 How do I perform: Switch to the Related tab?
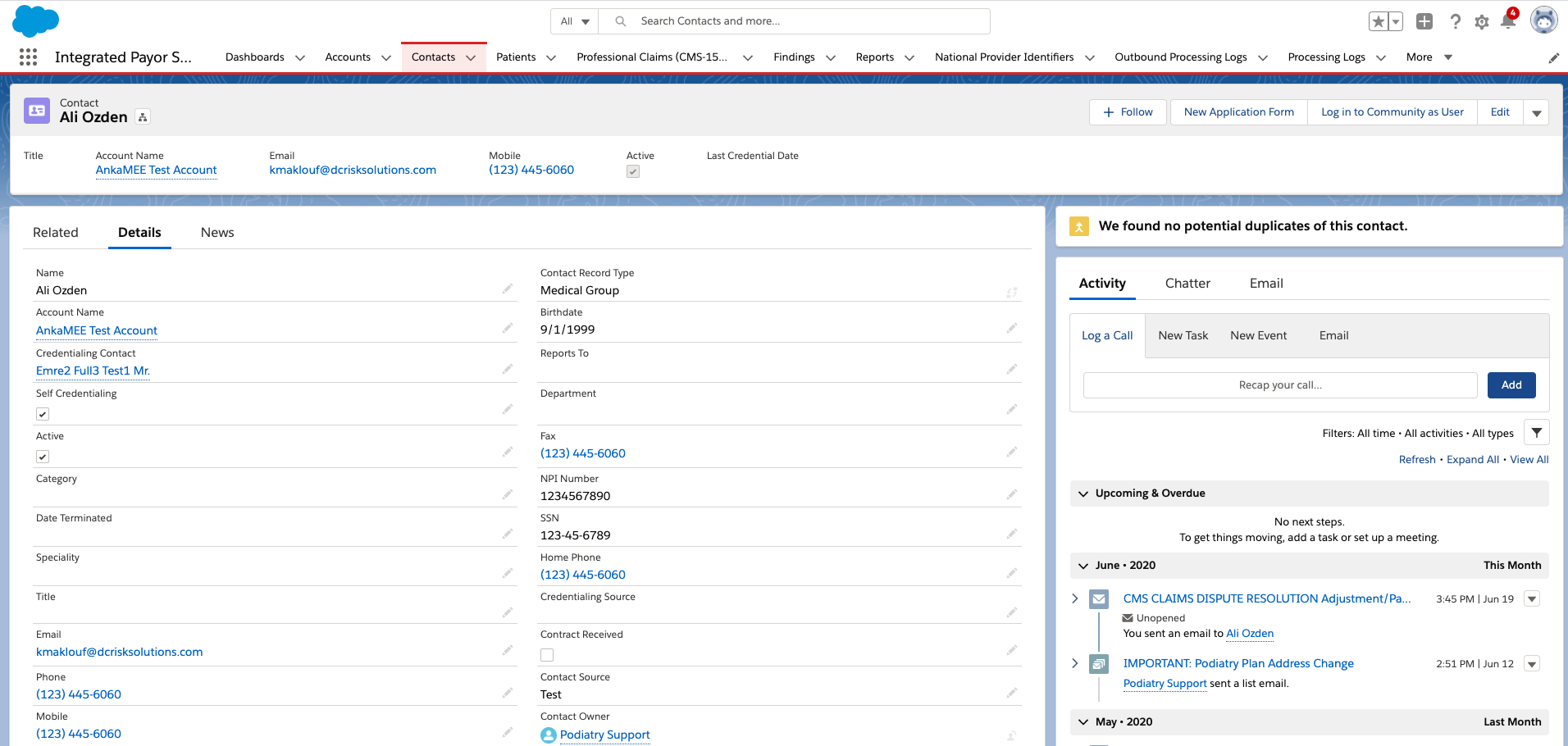coord(56,232)
